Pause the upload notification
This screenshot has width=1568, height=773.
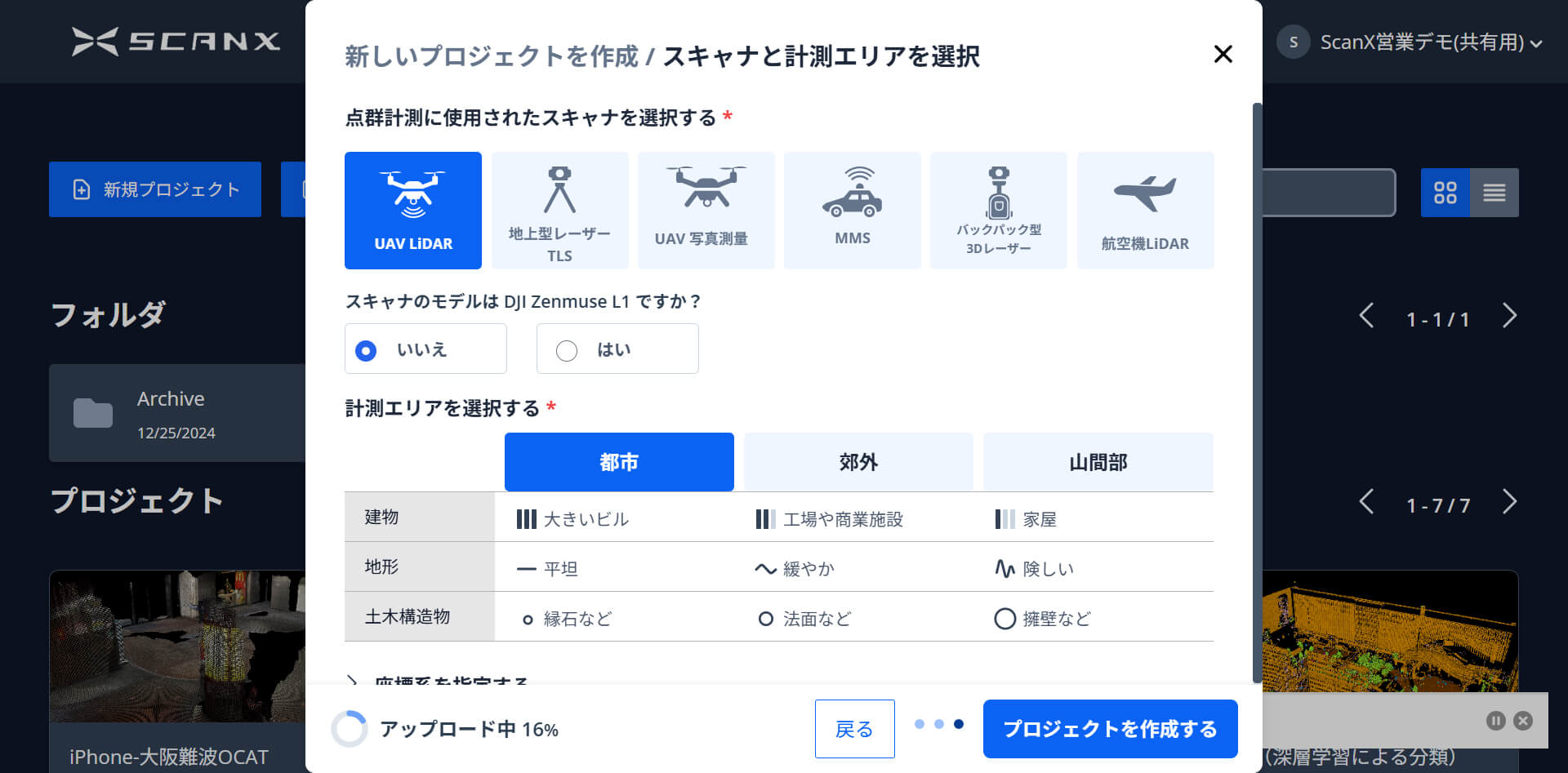coord(1495,721)
